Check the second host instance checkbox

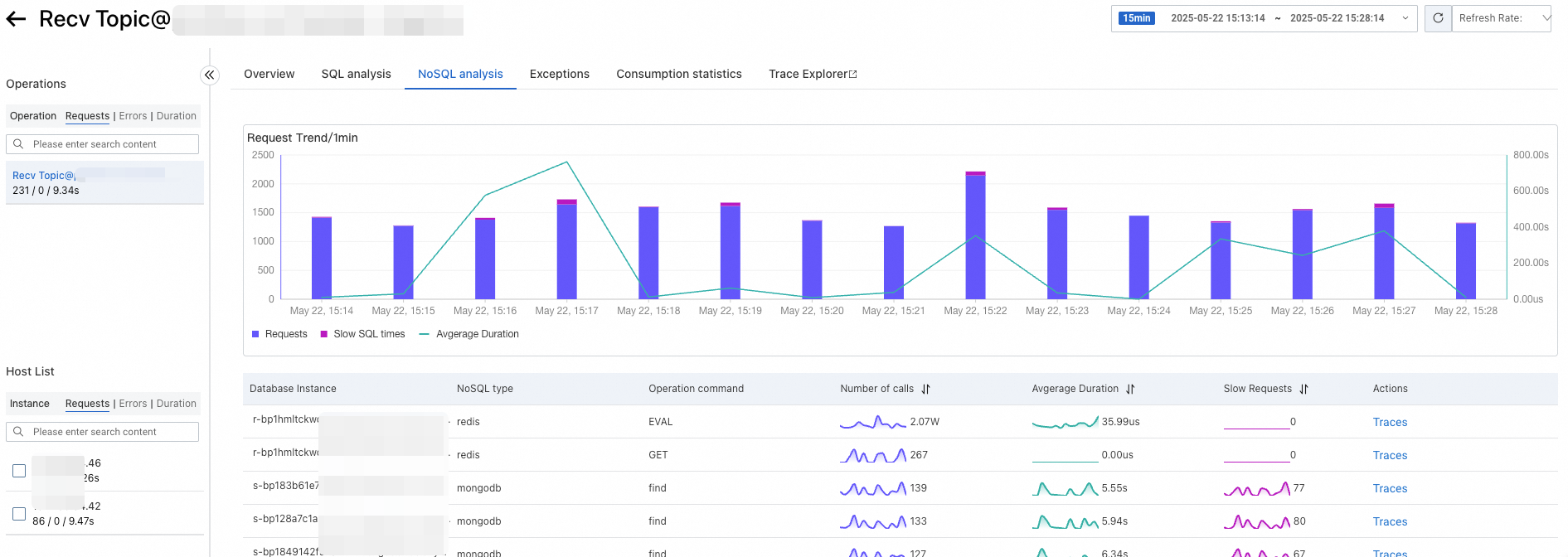tap(19, 514)
